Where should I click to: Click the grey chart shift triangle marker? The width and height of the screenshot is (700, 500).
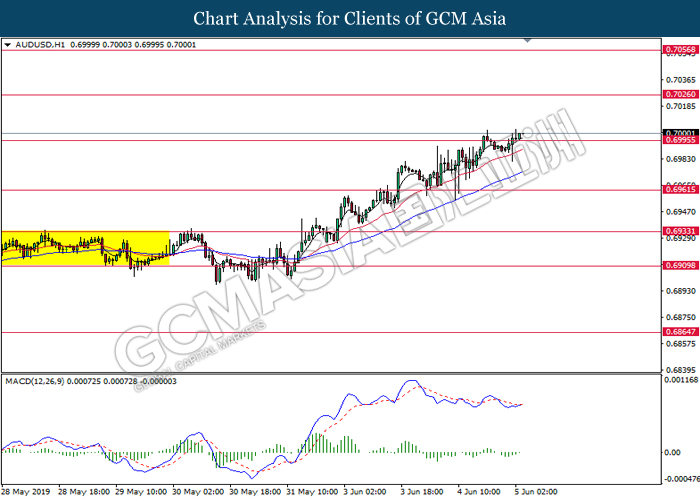click(527, 41)
